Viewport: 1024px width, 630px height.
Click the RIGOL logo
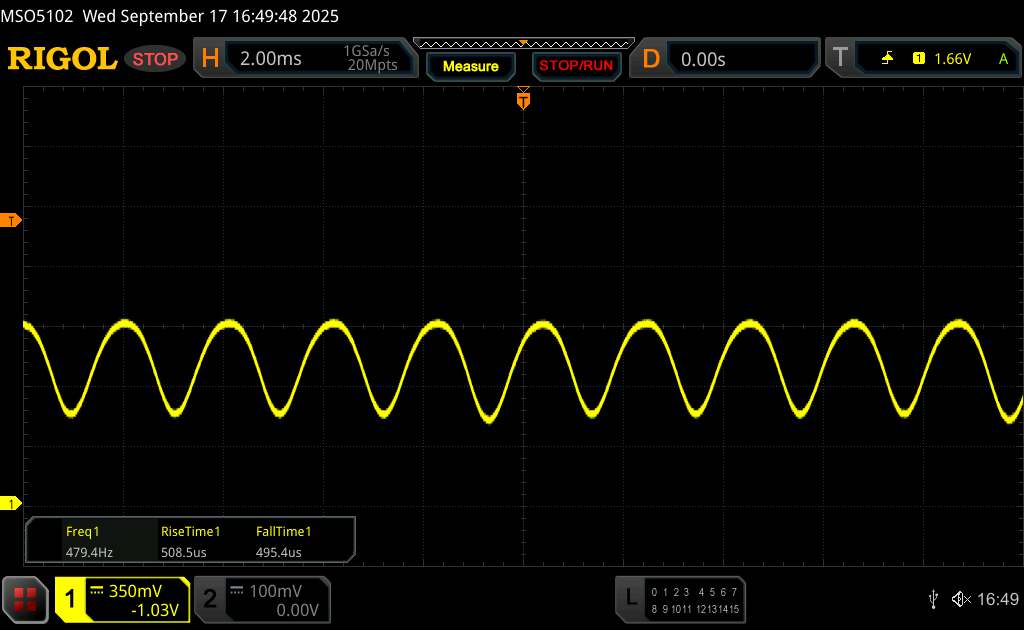(62, 59)
